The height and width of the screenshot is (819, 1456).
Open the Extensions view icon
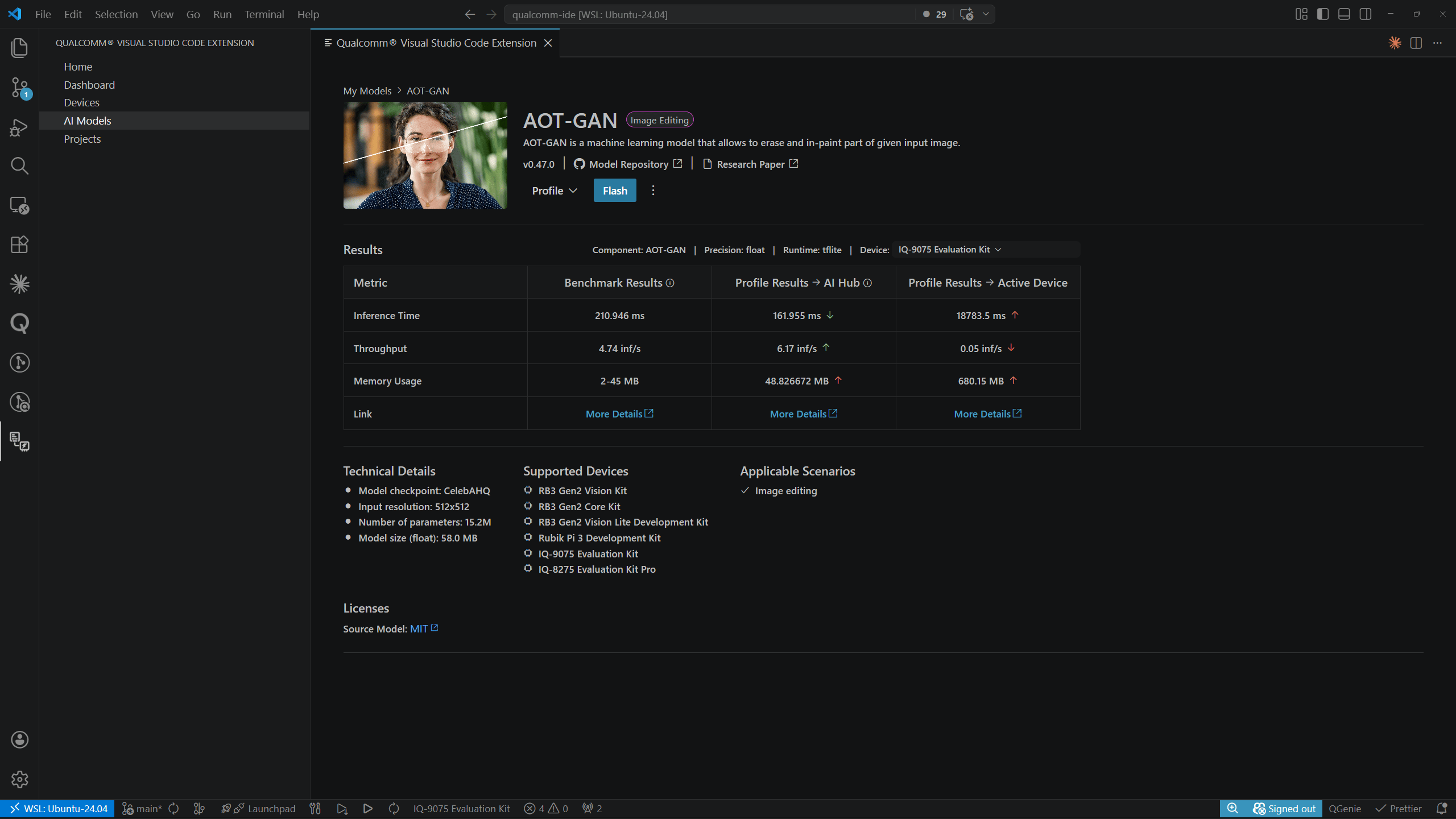point(19,245)
